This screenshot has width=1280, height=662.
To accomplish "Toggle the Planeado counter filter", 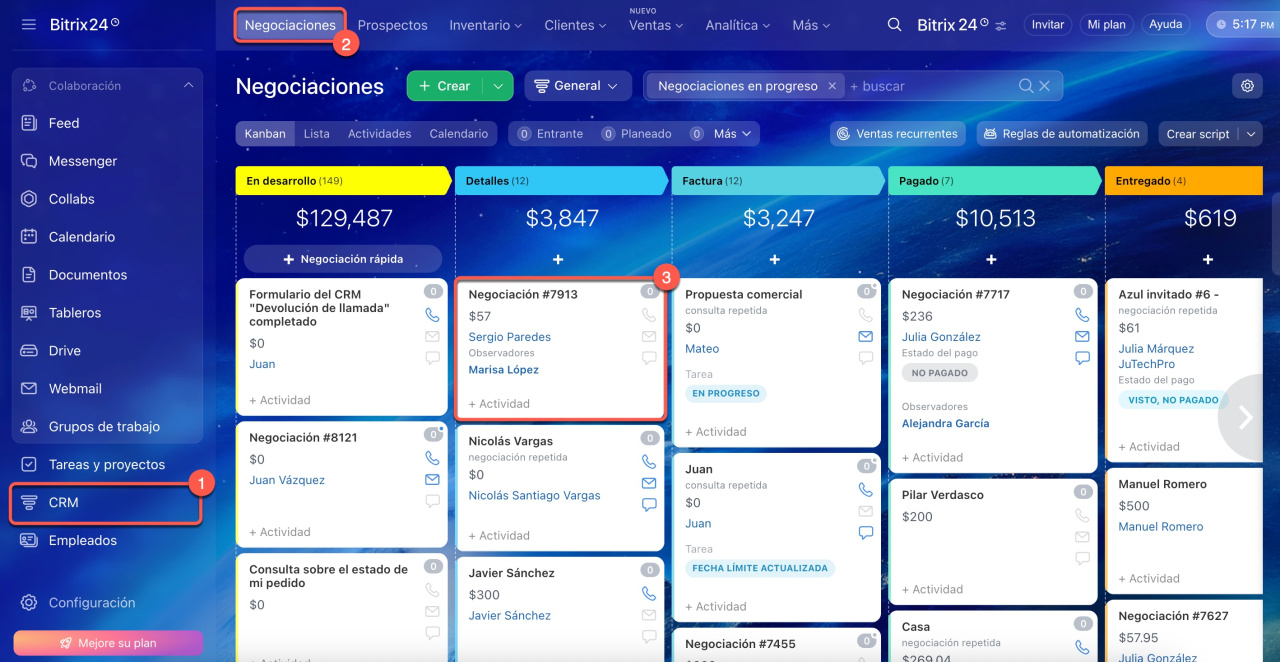I will (636, 134).
